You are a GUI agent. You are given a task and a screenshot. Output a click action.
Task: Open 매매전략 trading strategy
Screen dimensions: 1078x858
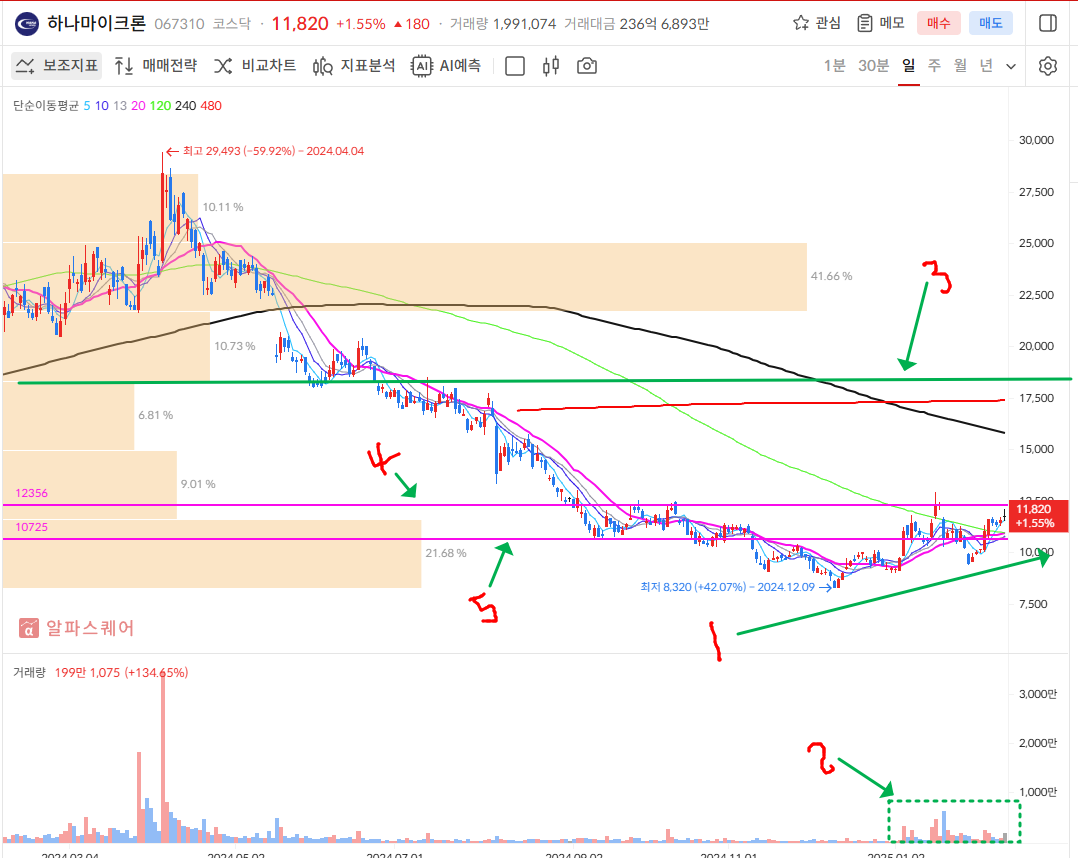point(155,66)
